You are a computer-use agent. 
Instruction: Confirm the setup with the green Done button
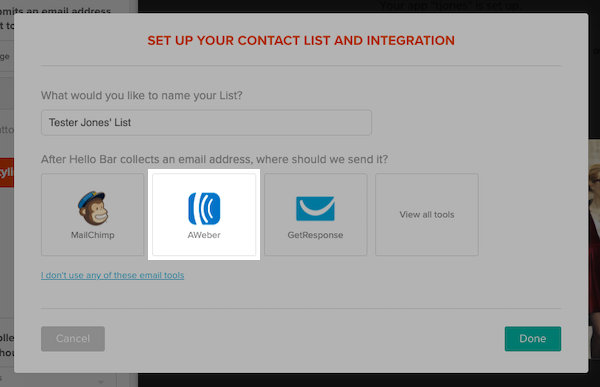[533, 338]
